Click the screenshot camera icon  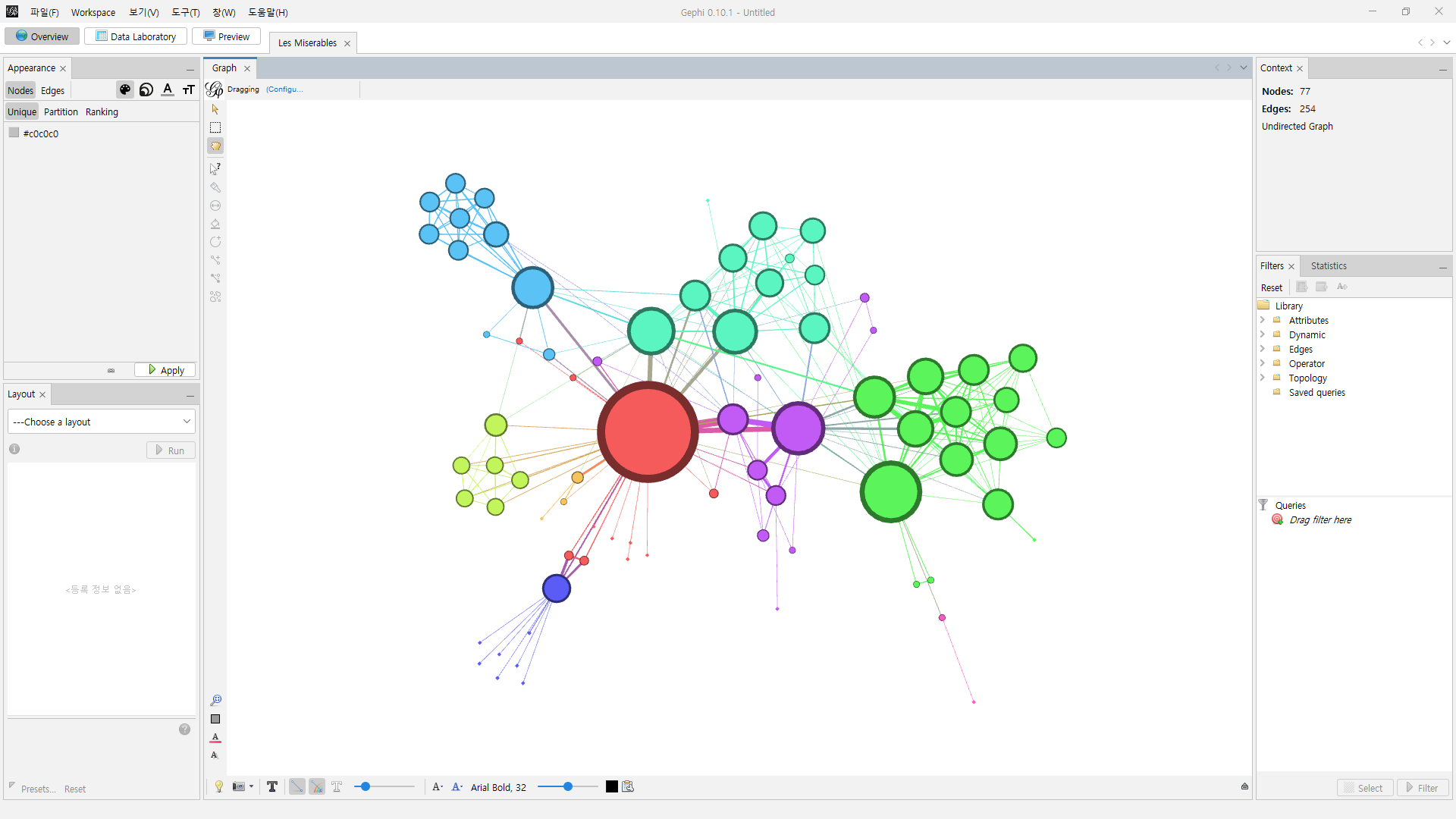[x=239, y=786]
